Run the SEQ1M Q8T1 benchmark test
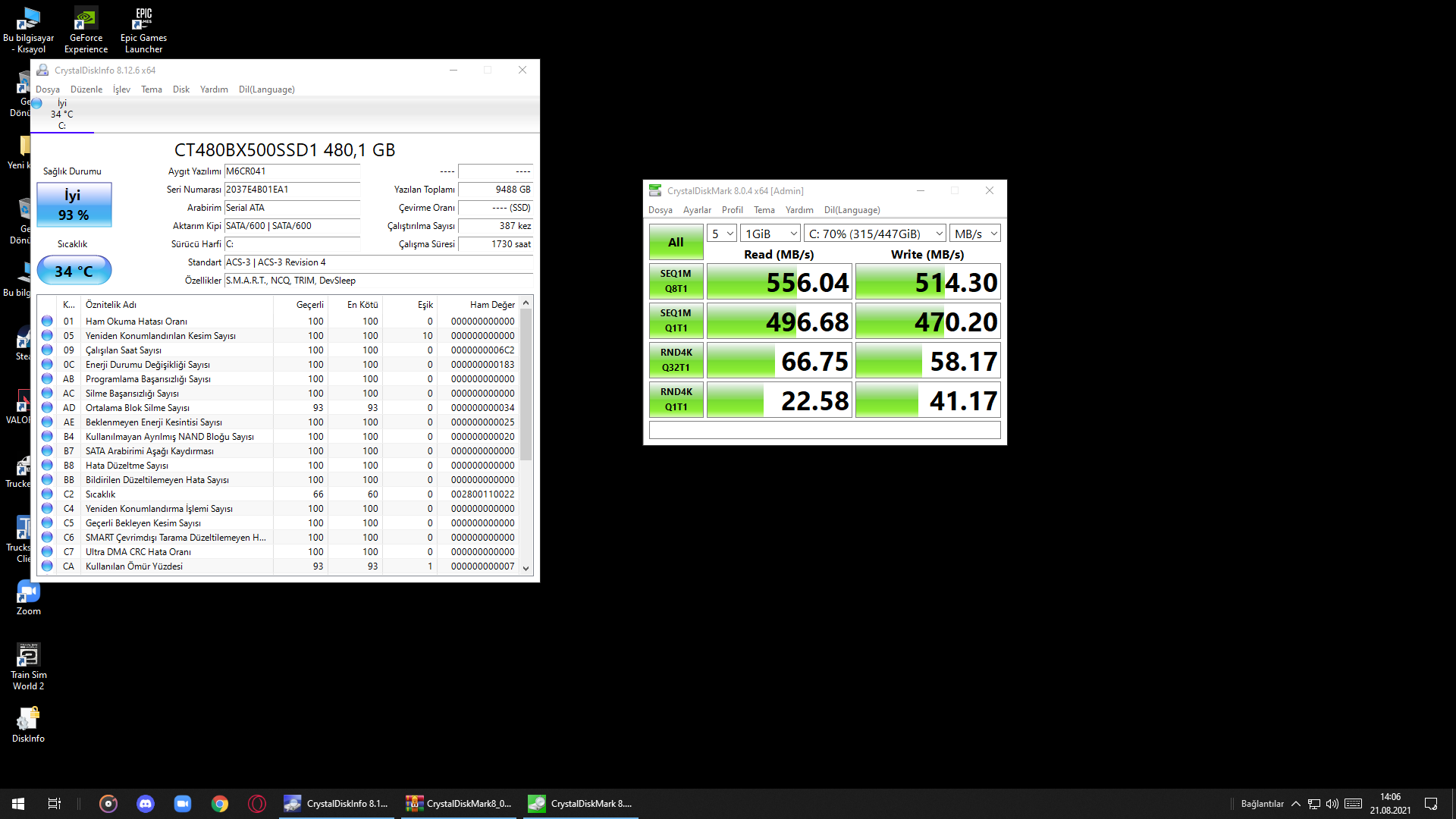The height and width of the screenshot is (819, 1456). pyautogui.click(x=676, y=281)
